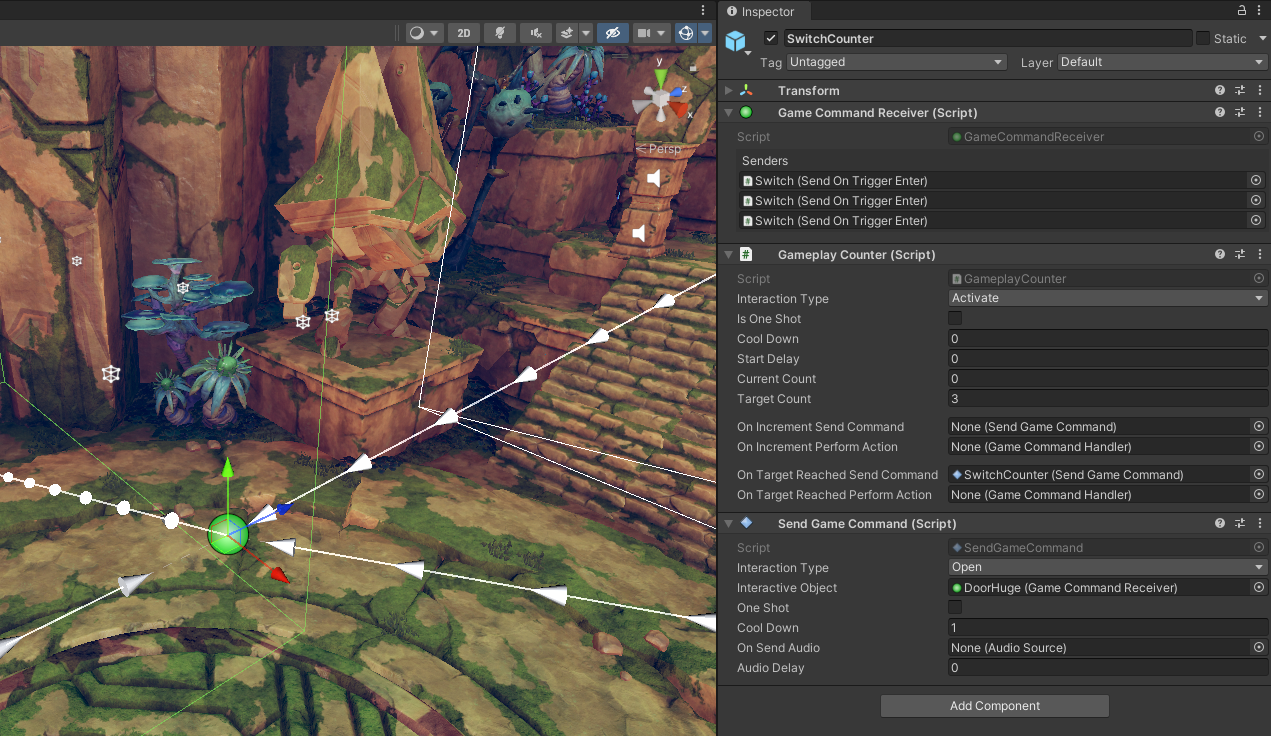Viewport: 1271px width, 736px height.
Task: Click the Target Count input field
Action: click(x=1107, y=399)
